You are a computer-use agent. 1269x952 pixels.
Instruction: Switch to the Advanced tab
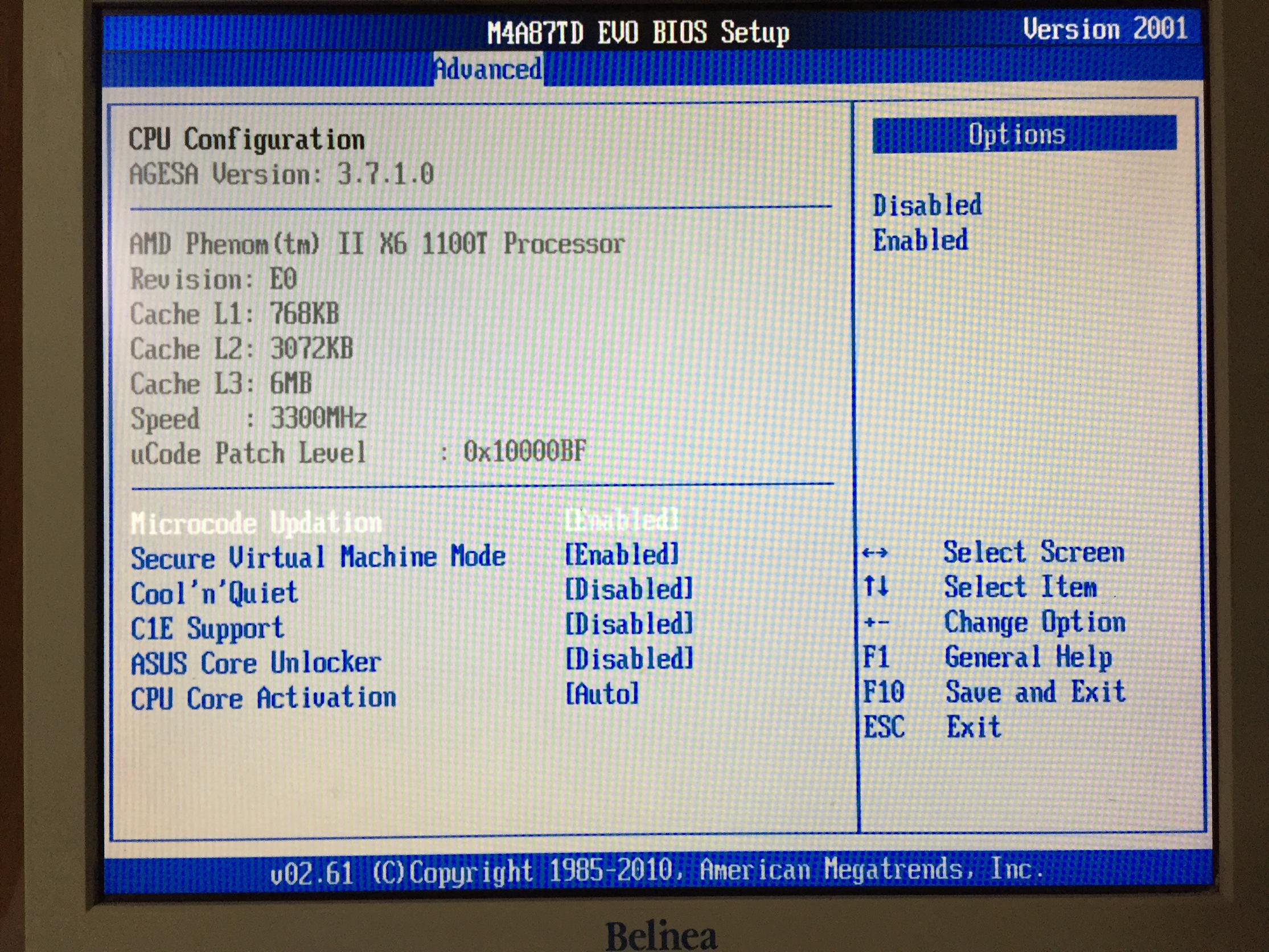click(x=488, y=69)
